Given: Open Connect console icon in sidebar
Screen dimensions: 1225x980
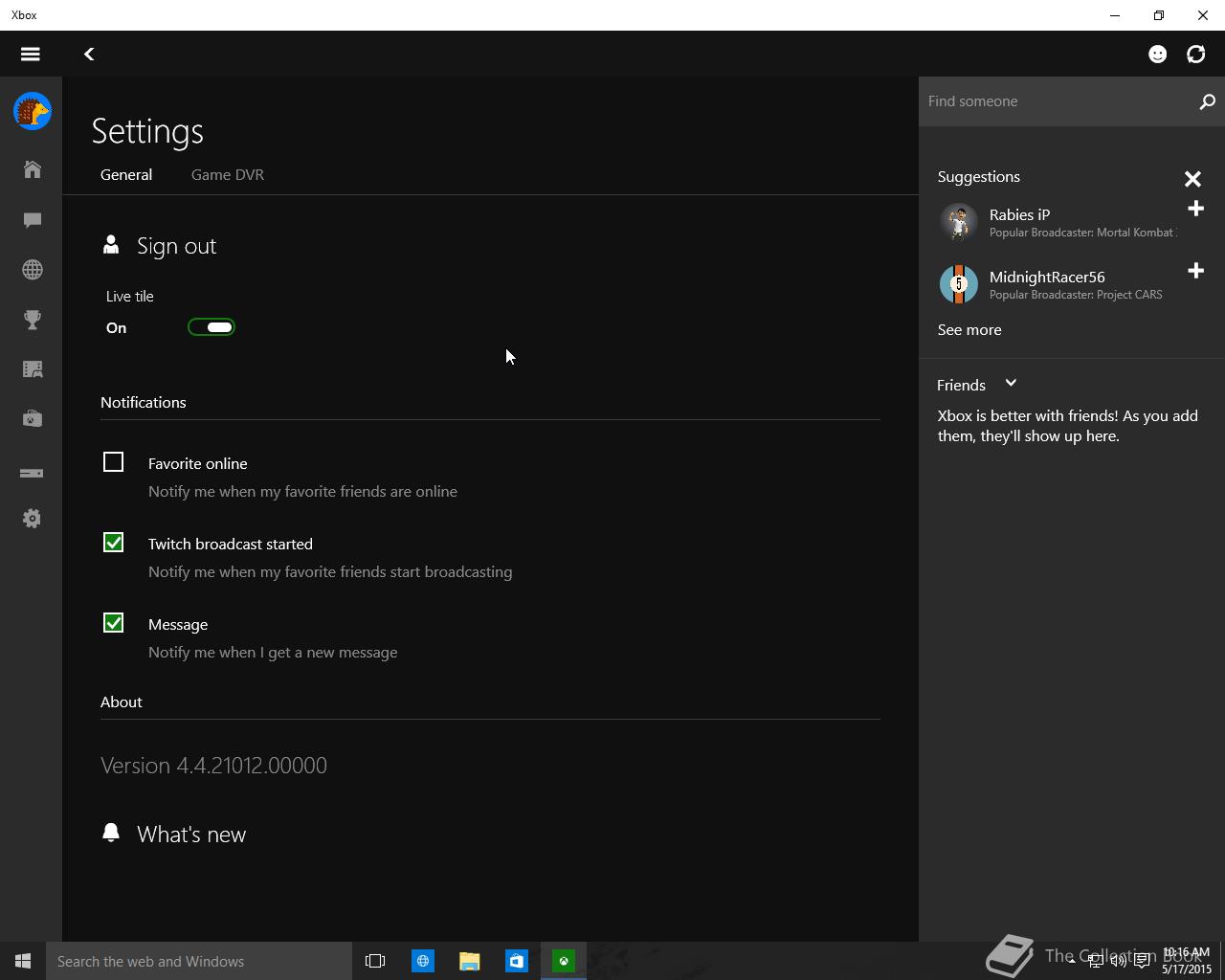Looking at the screenshot, I should 33,473.
